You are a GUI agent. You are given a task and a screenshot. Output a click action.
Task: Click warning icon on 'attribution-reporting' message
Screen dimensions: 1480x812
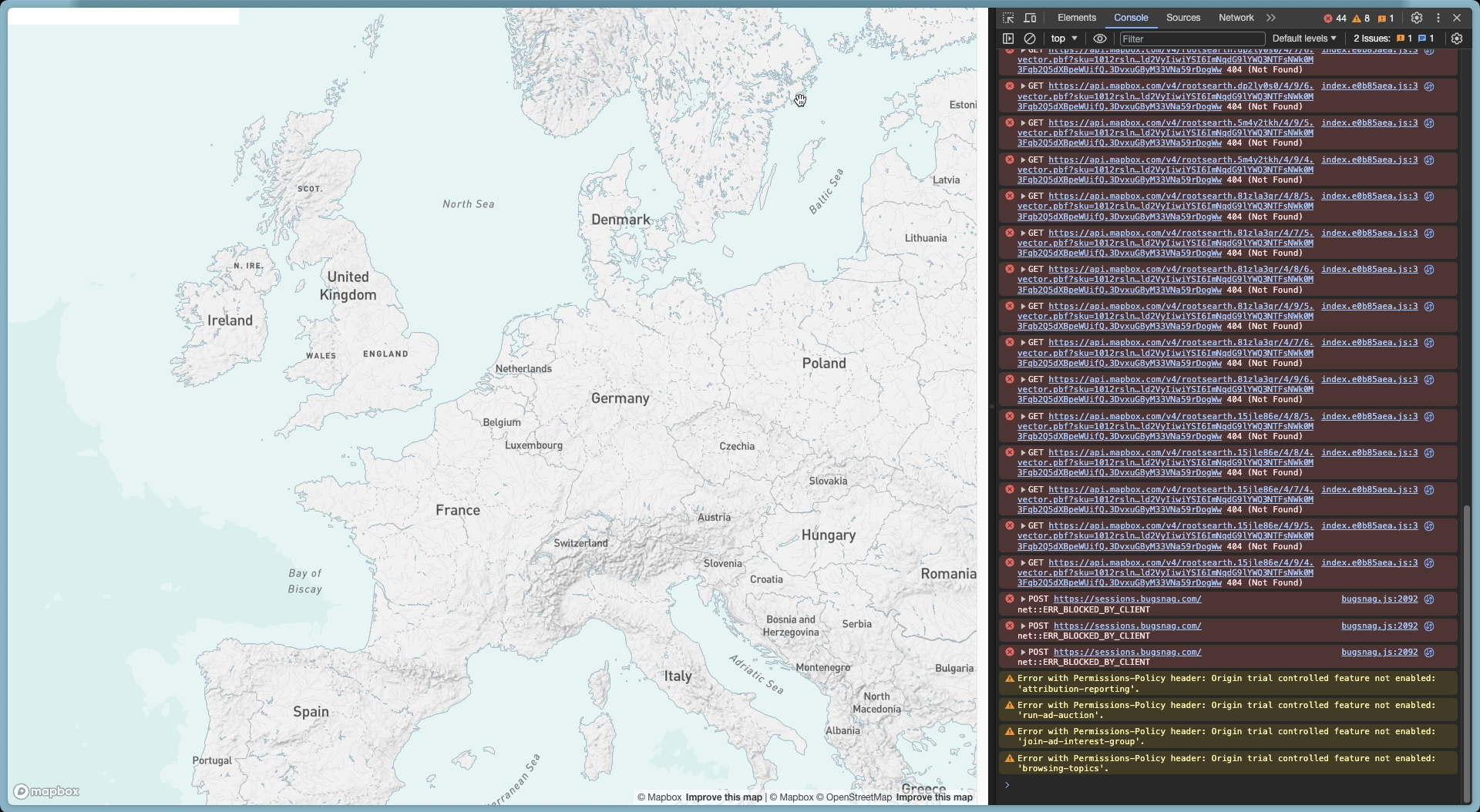tap(1010, 679)
